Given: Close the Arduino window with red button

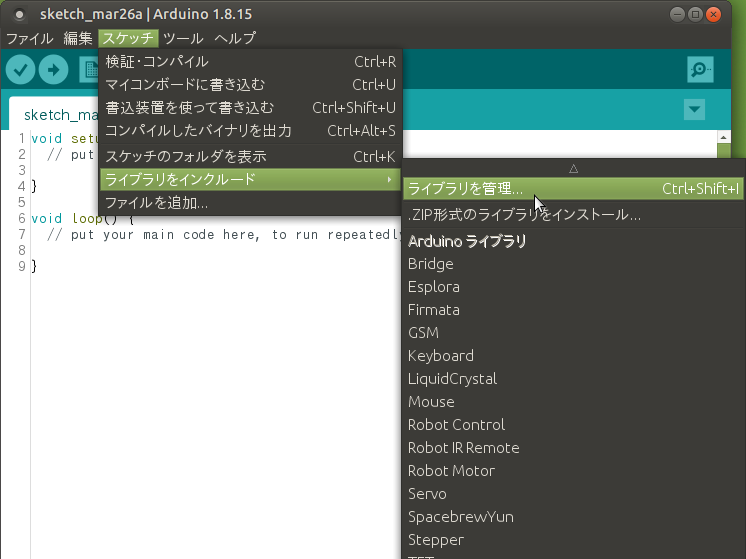Looking at the screenshot, I should tap(713, 14).
